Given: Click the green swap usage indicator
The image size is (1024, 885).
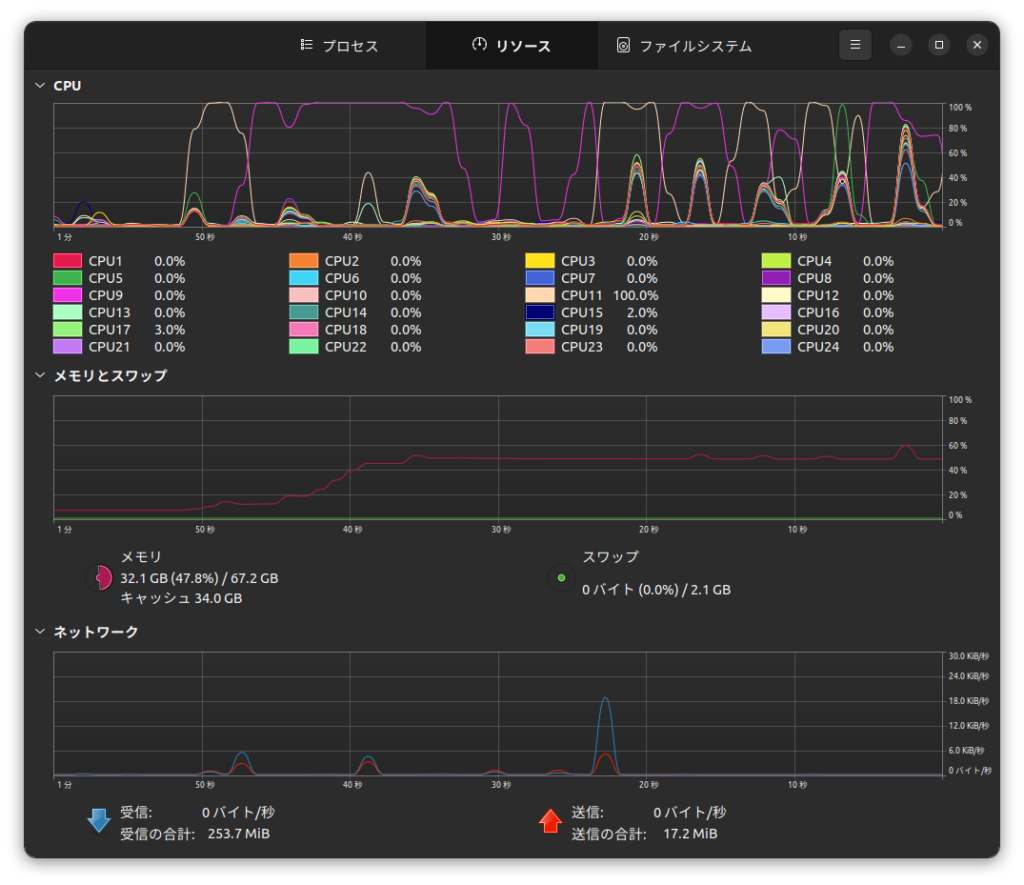Looking at the screenshot, I should [561, 578].
